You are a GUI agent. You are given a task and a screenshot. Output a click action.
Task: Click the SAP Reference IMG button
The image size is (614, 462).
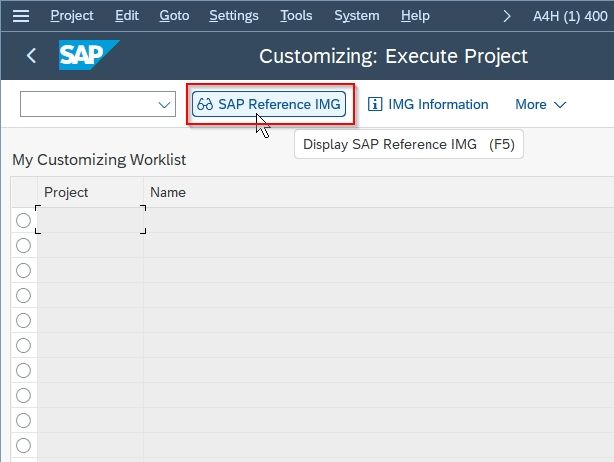[269, 104]
